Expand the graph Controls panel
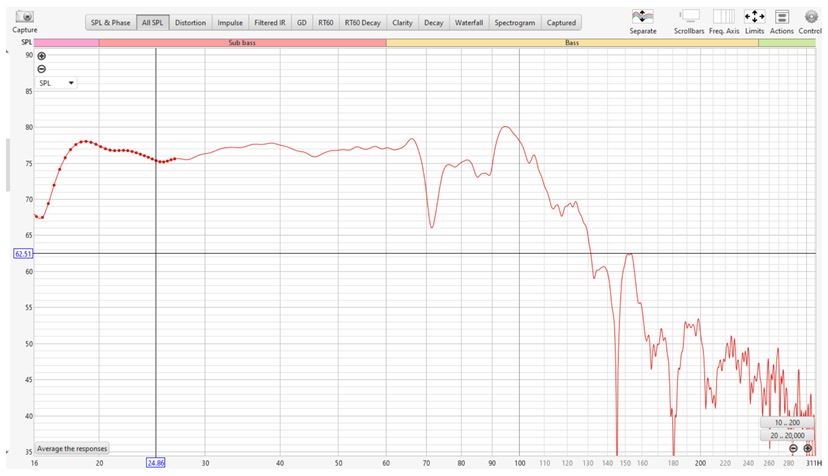 point(811,17)
